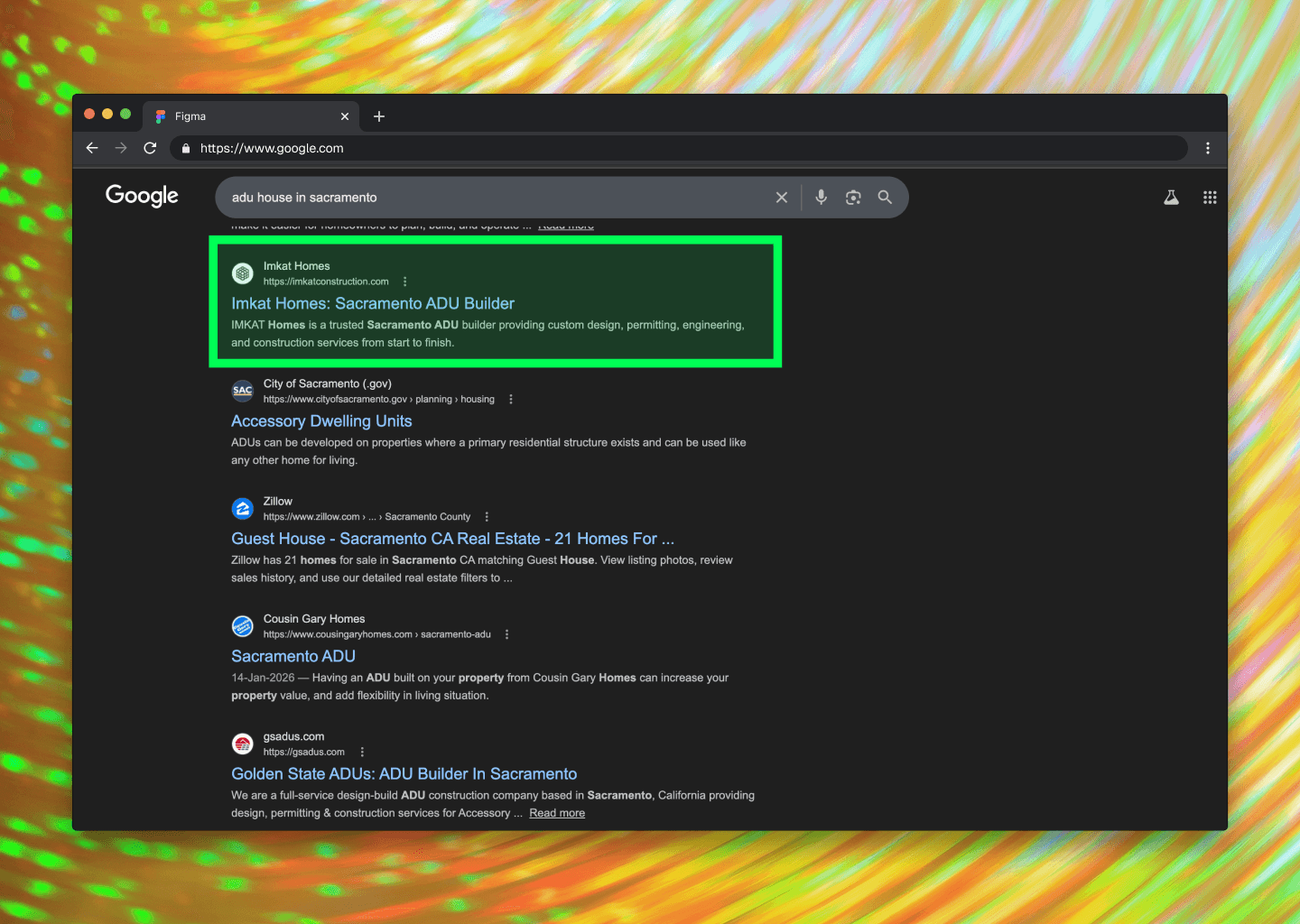
Task: Click the browser back arrow
Action: coord(92,148)
